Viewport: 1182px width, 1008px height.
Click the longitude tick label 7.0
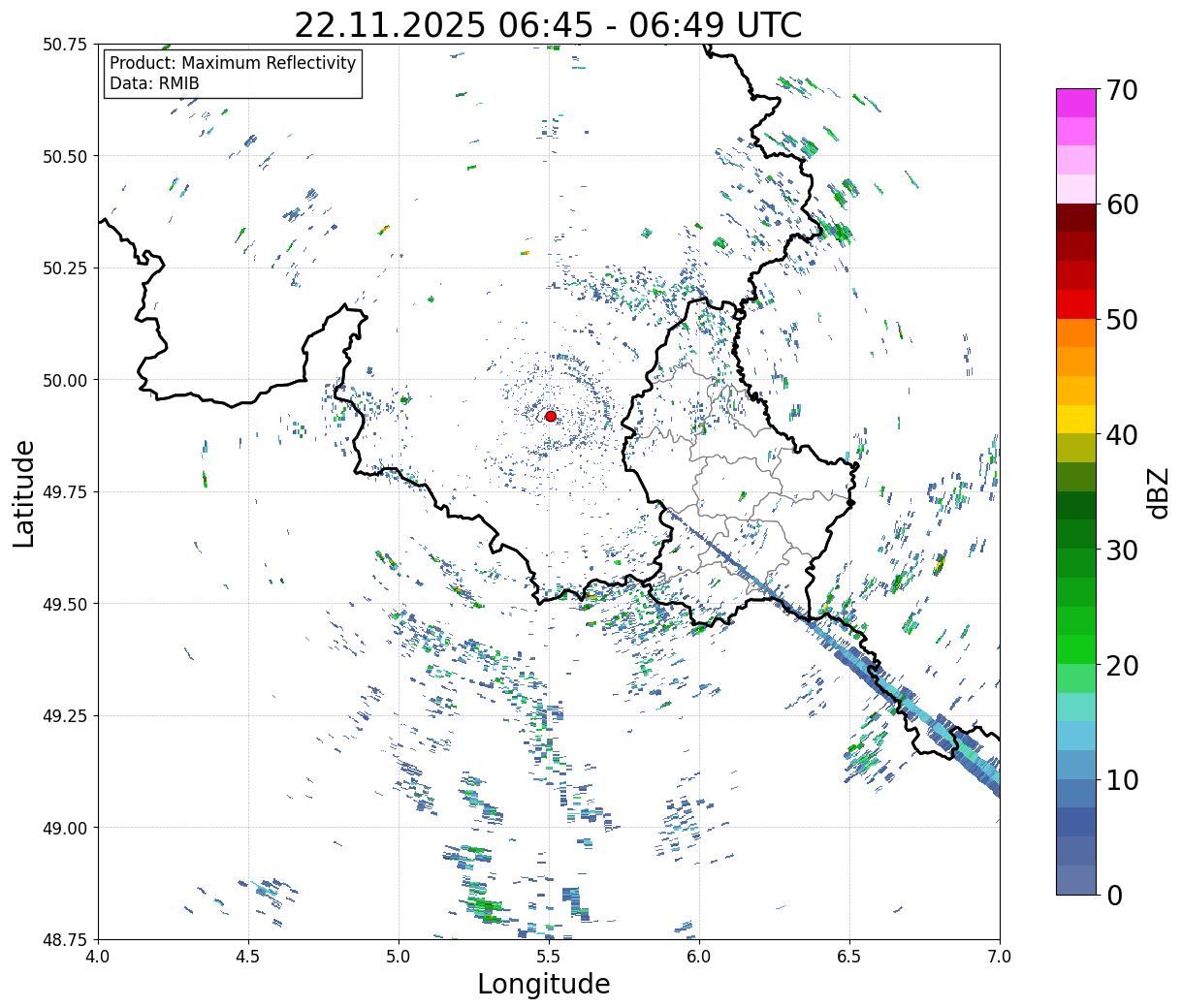(x=1000, y=957)
